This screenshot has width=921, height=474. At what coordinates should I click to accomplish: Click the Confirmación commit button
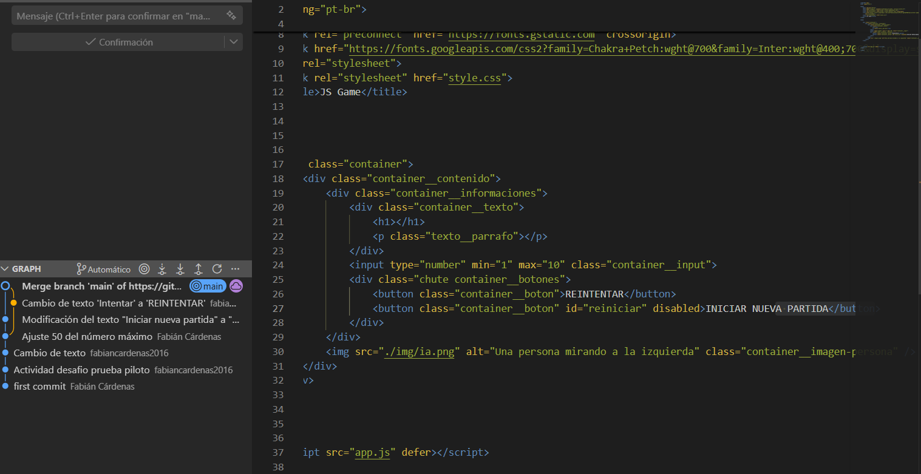[118, 42]
